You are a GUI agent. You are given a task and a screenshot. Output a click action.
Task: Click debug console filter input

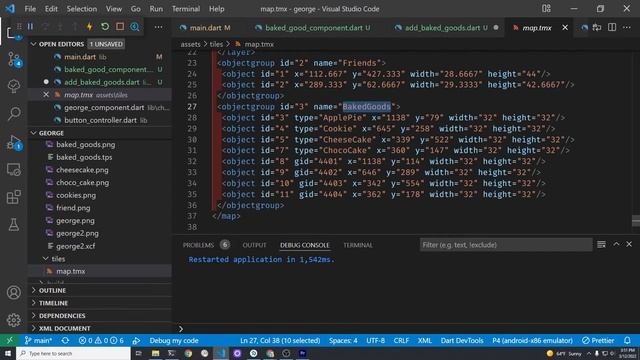(x=505, y=244)
